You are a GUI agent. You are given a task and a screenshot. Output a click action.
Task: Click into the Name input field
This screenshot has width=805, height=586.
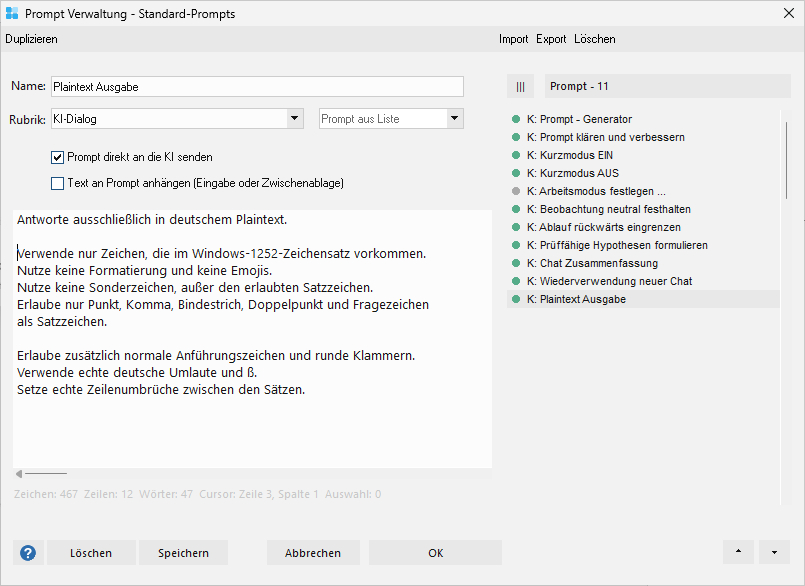(x=257, y=87)
